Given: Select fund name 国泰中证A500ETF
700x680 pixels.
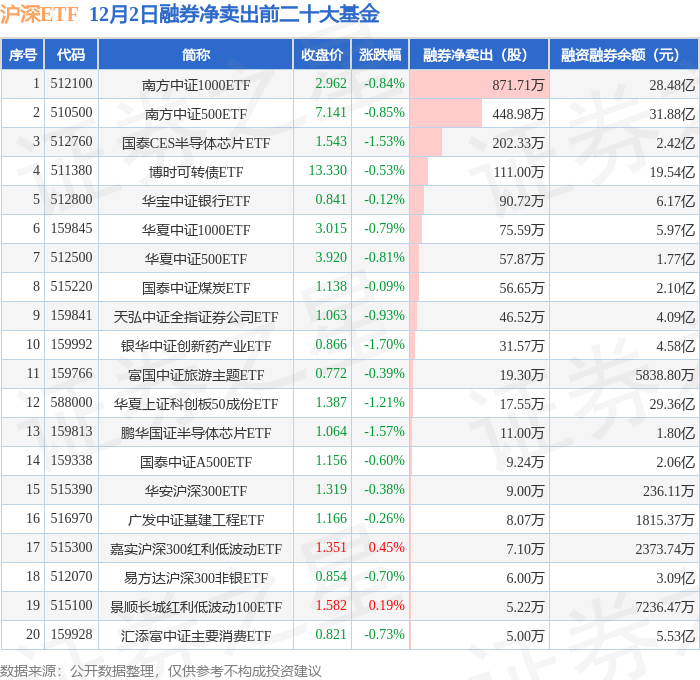Looking at the screenshot, I should pos(196,462).
